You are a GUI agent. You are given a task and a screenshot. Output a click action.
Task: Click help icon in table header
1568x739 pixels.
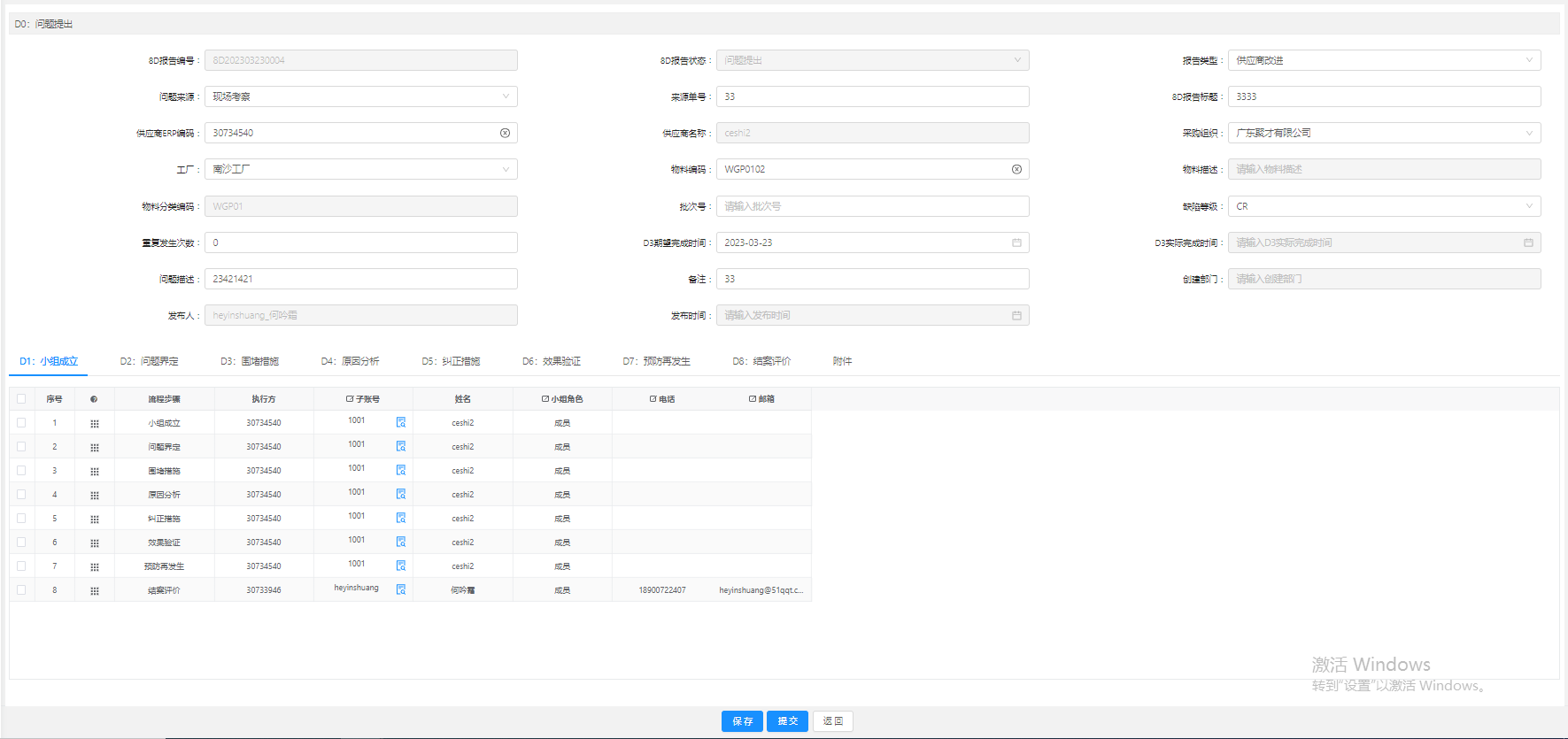[94, 399]
